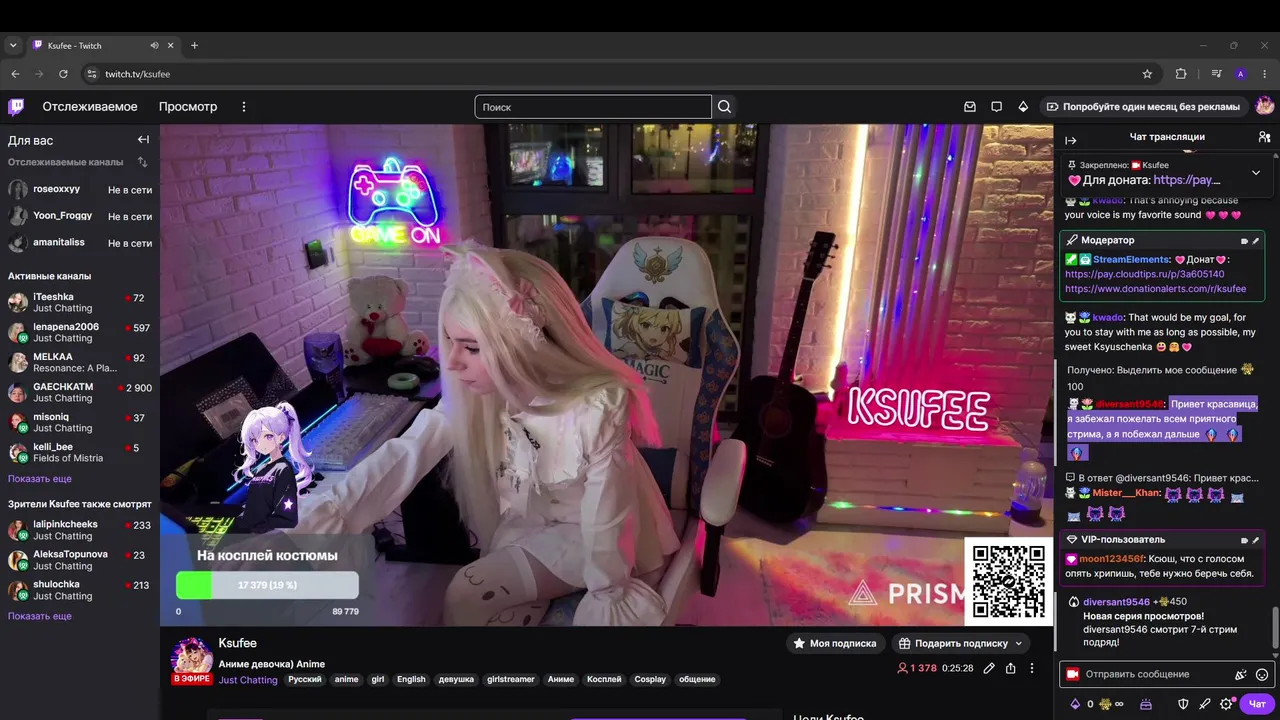Open roseoxxyy offline channel

[79, 189]
